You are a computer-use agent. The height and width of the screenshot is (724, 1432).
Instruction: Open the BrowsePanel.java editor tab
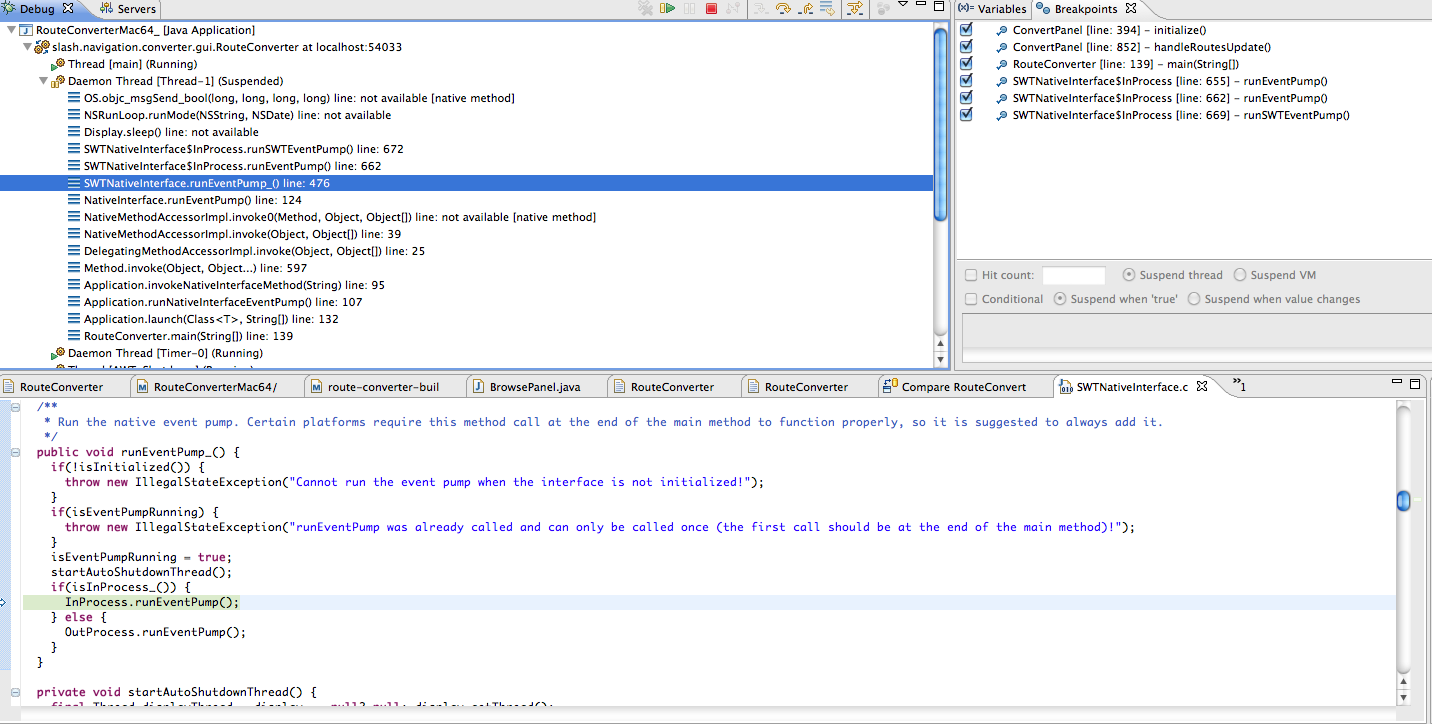coord(534,387)
